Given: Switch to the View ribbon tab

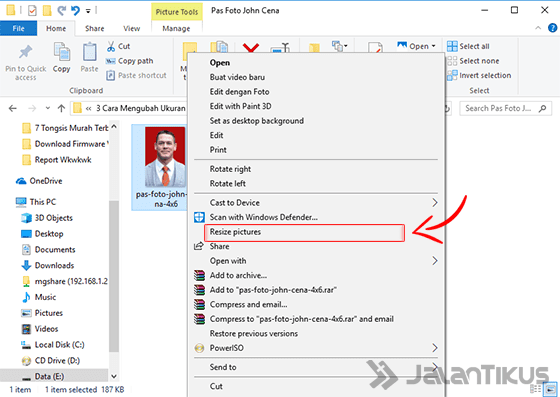Looking at the screenshot, I should point(131,28).
